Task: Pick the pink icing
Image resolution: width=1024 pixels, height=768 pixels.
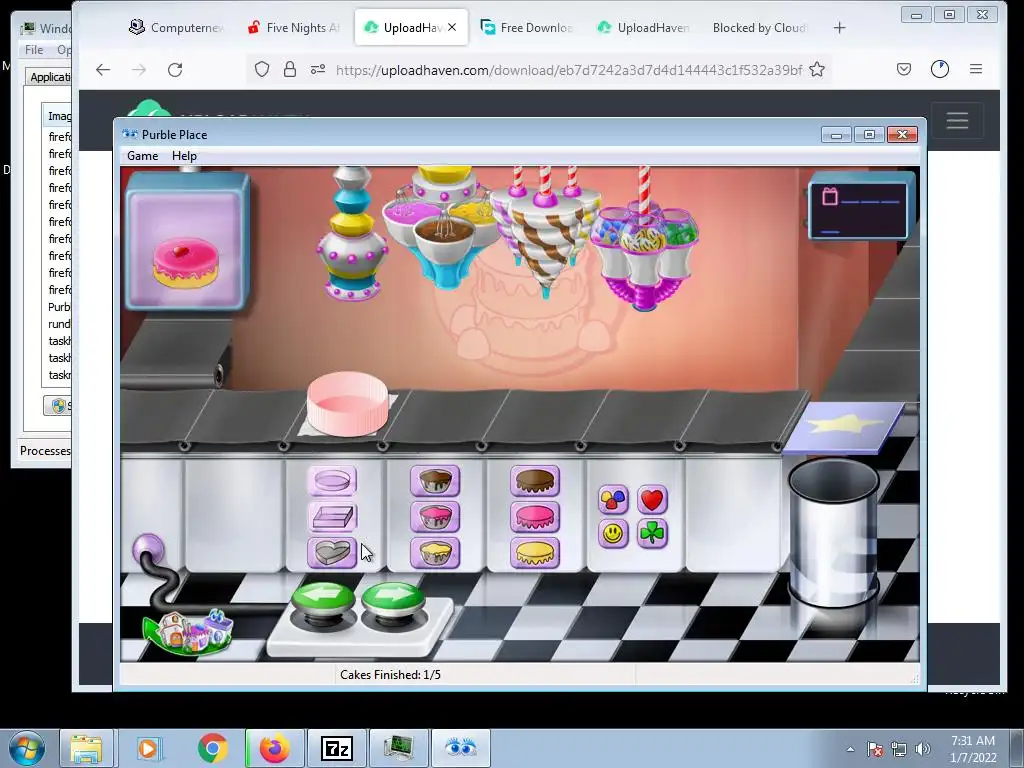Action: coord(535,517)
